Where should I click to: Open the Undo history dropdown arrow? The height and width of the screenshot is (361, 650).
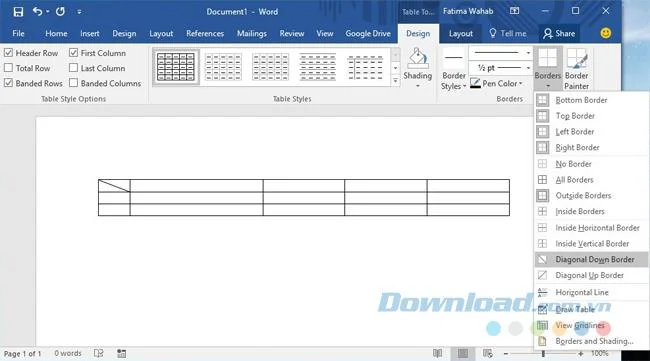click(x=47, y=12)
